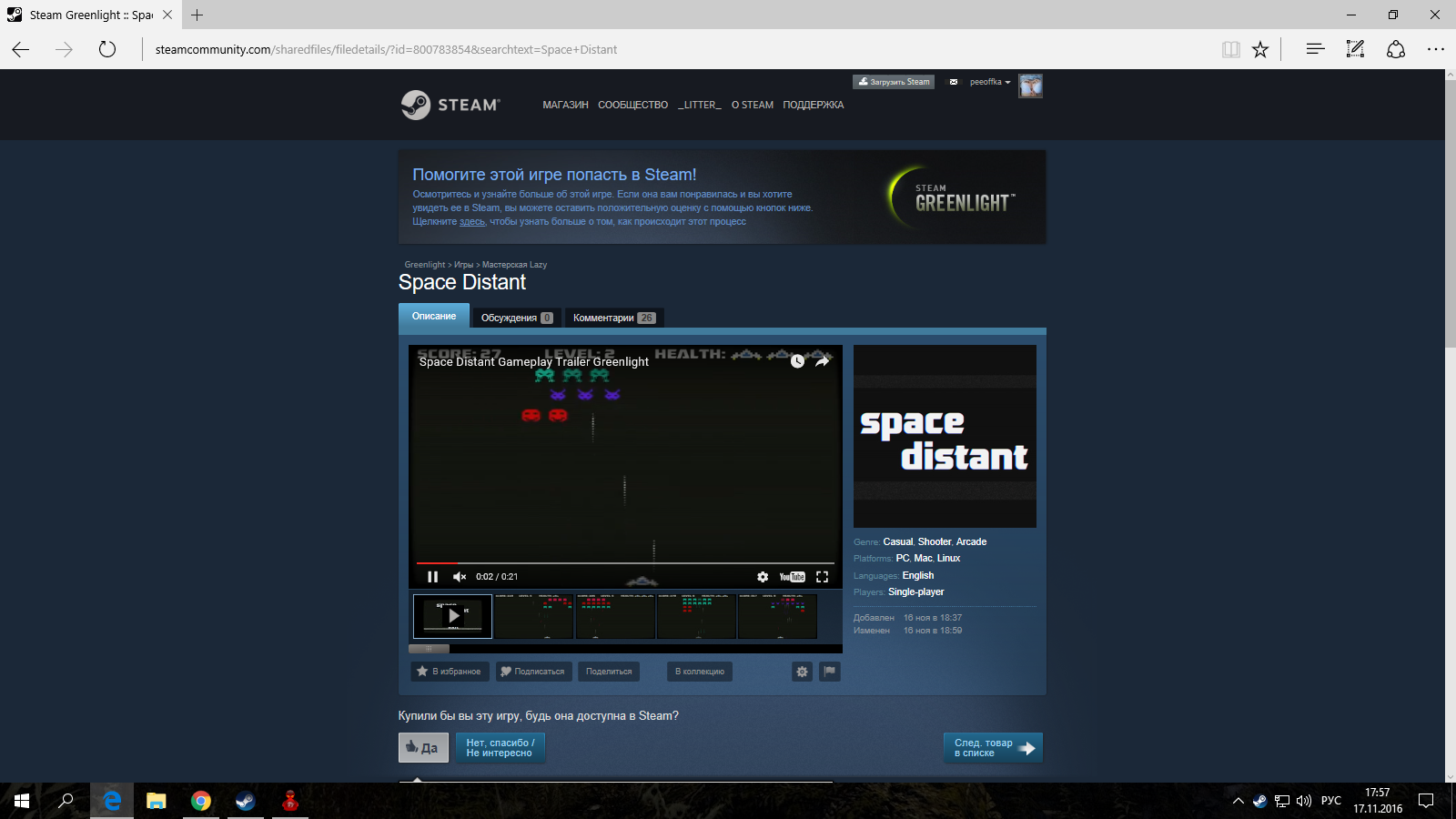This screenshot has width=1456, height=819.
Task: Click the здесь link in Greenlight banner
Action: click(x=472, y=222)
